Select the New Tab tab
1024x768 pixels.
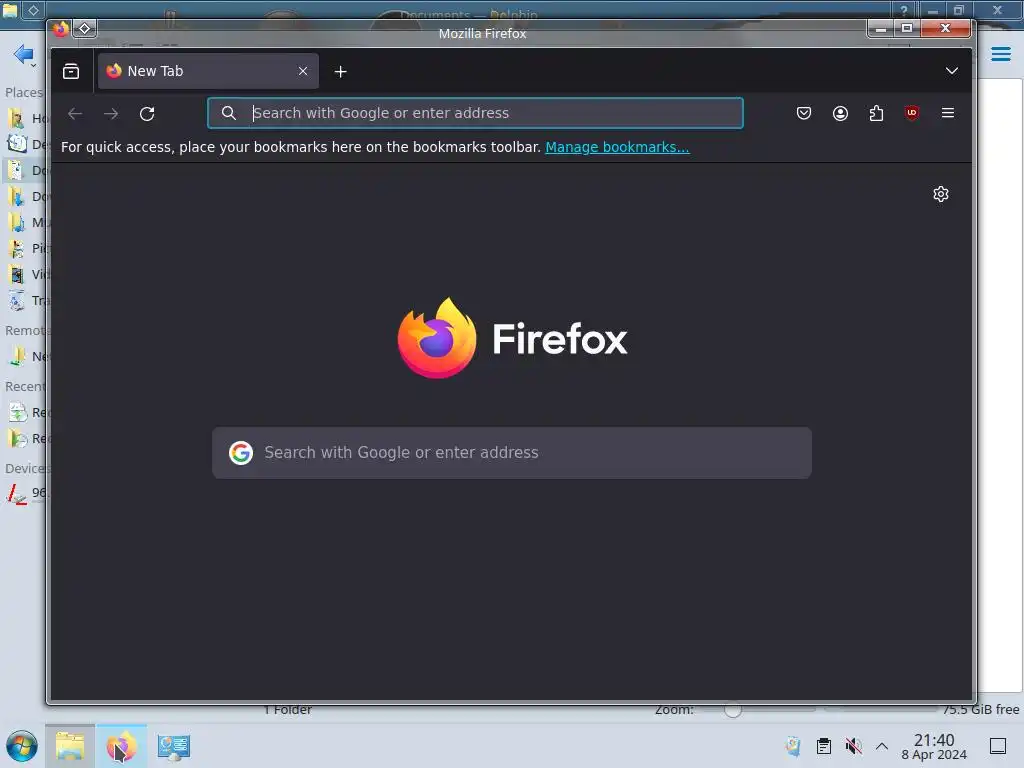[x=208, y=71]
